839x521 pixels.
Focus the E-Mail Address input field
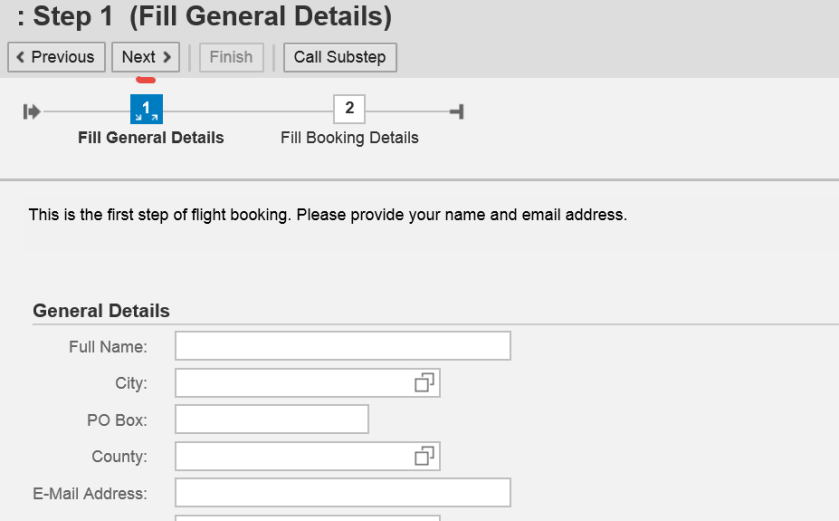click(x=342, y=492)
